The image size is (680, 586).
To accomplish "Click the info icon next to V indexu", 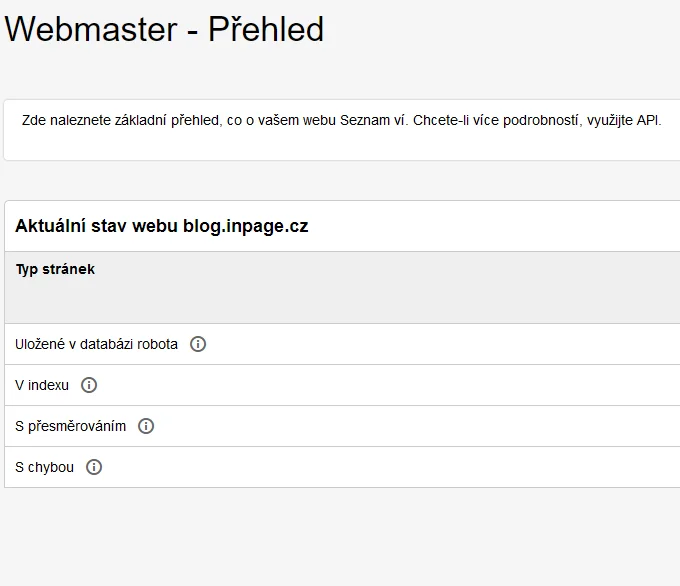I will pyautogui.click(x=89, y=385).
